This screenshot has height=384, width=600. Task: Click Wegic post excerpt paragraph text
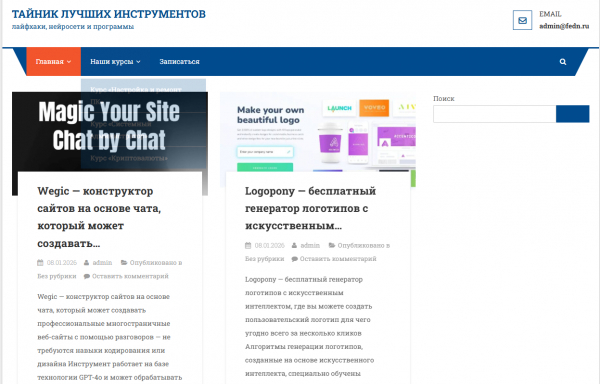[109, 337]
